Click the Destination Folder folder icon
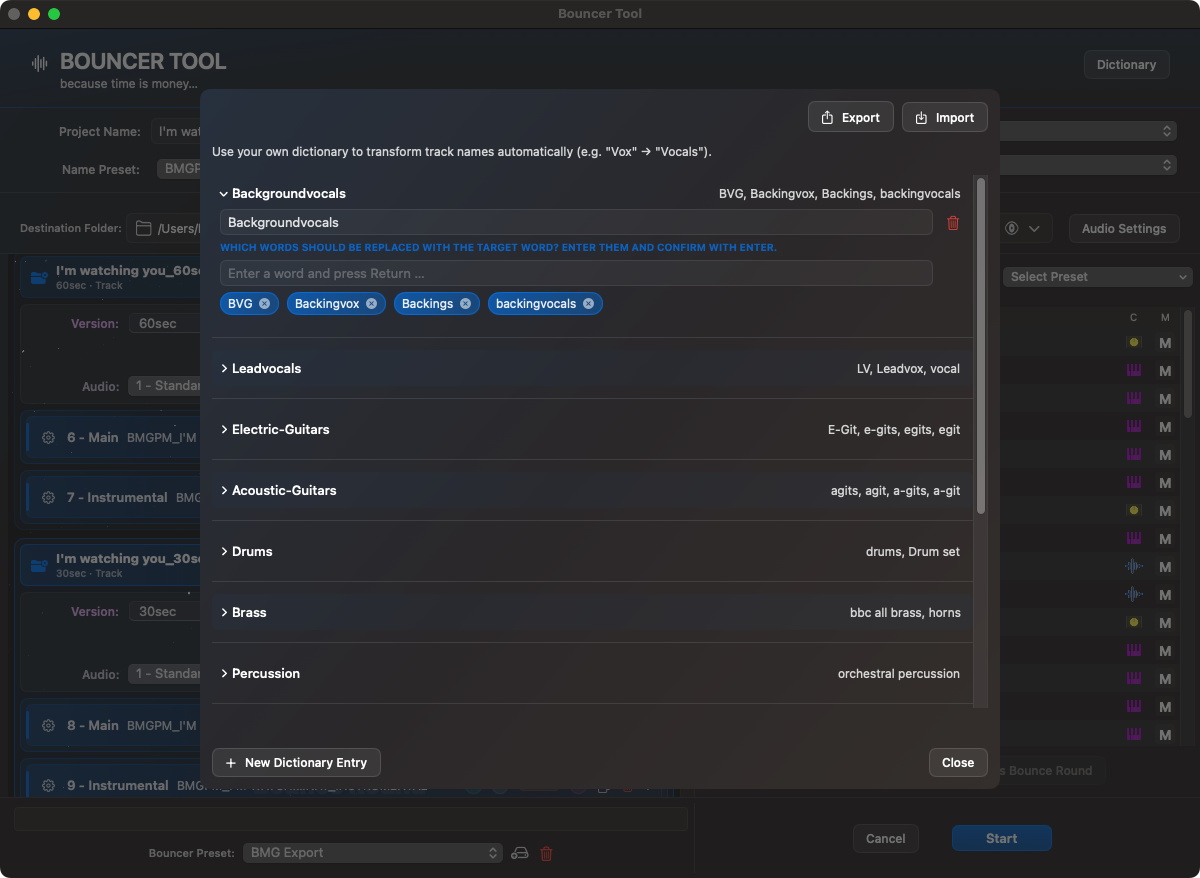Screen dimensions: 1200x878 pyautogui.click(x=143, y=229)
